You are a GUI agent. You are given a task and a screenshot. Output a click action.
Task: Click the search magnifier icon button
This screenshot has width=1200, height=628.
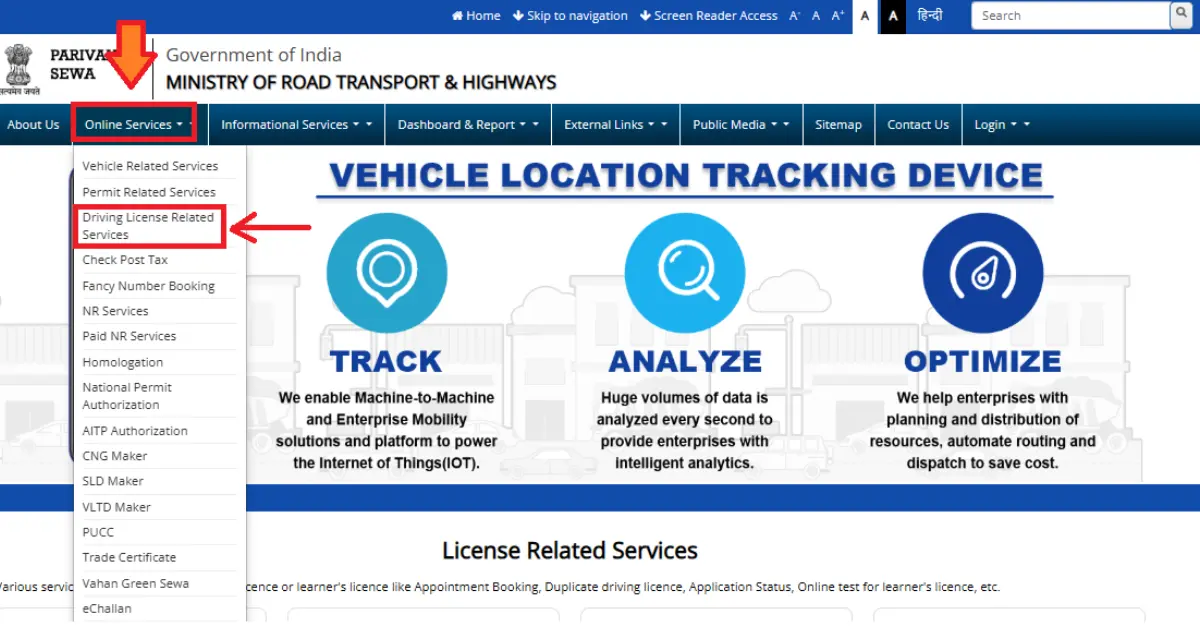(x=1183, y=15)
